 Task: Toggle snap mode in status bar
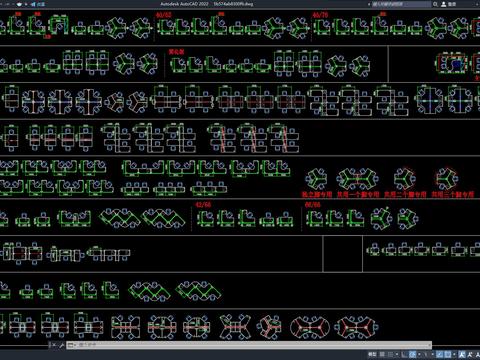tap(390, 354)
